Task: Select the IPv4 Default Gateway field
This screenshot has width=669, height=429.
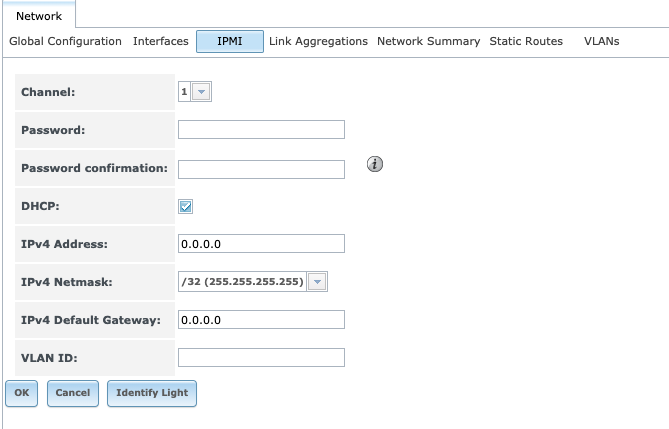Action: pyautogui.click(x=261, y=320)
